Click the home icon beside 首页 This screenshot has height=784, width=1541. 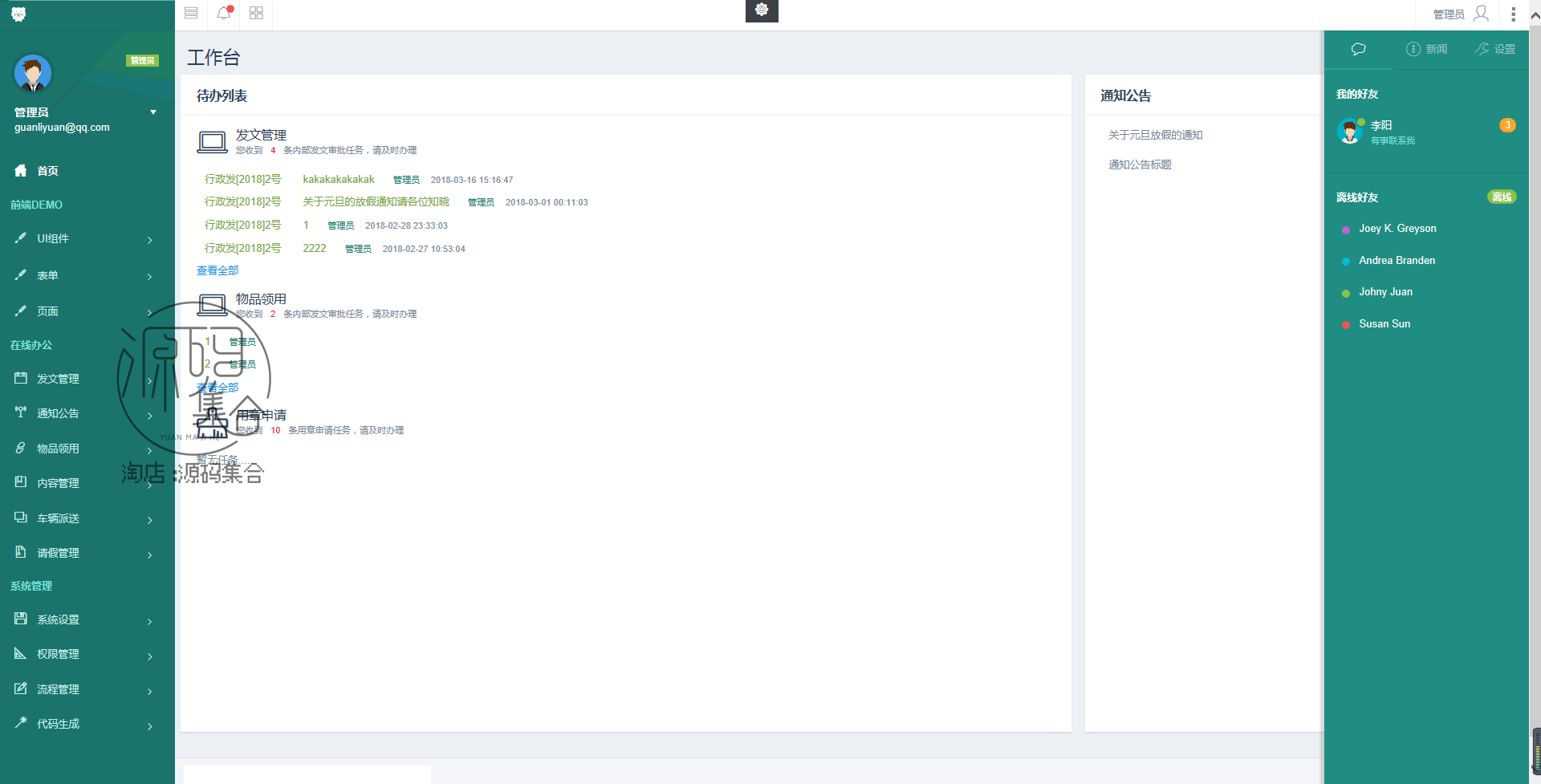[x=21, y=170]
